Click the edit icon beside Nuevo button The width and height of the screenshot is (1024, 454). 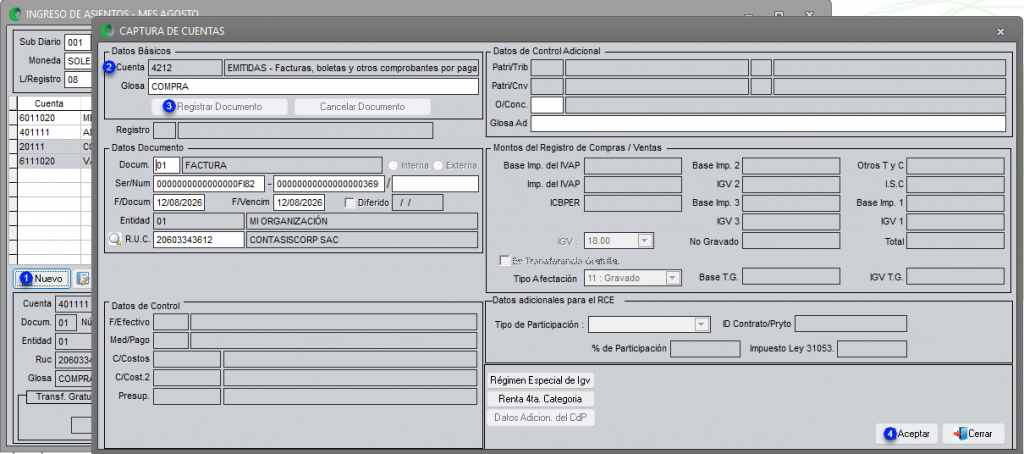pyautogui.click(x=82, y=279)
